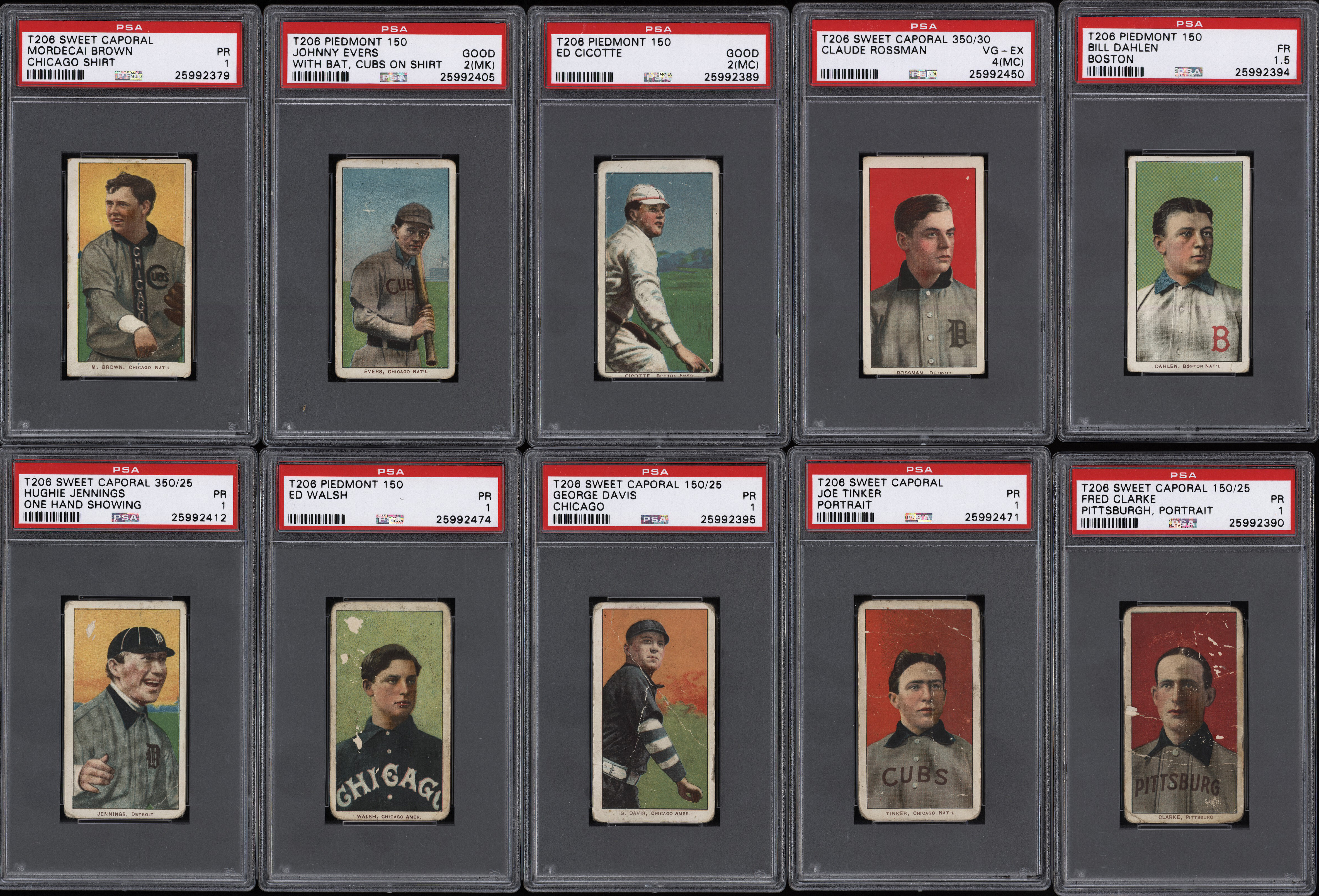
Task: Click the 'BILL DAHLEN' name on label
Action: [1123, 48]
